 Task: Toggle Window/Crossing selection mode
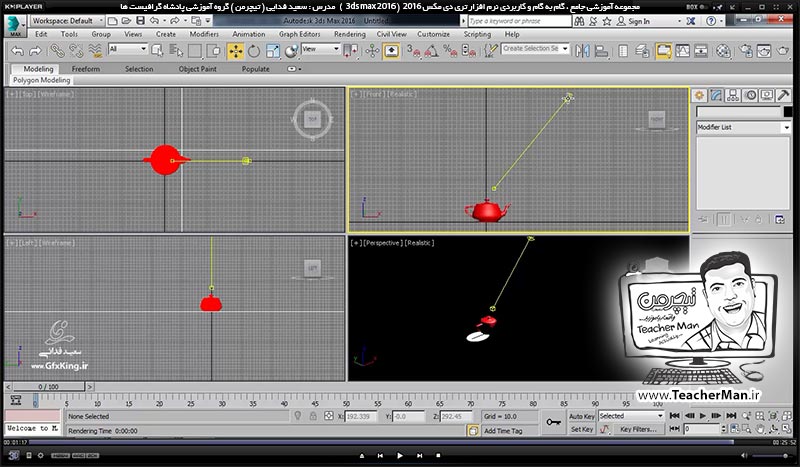click(214, 51)
